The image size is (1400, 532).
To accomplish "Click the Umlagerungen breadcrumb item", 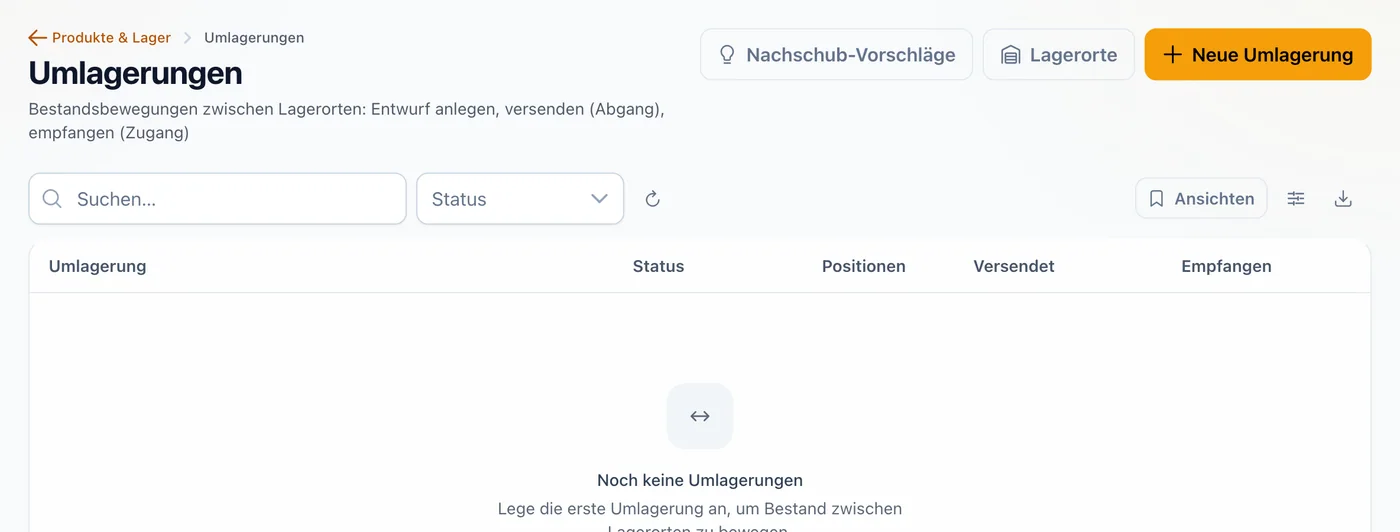I will coord(254,38).
